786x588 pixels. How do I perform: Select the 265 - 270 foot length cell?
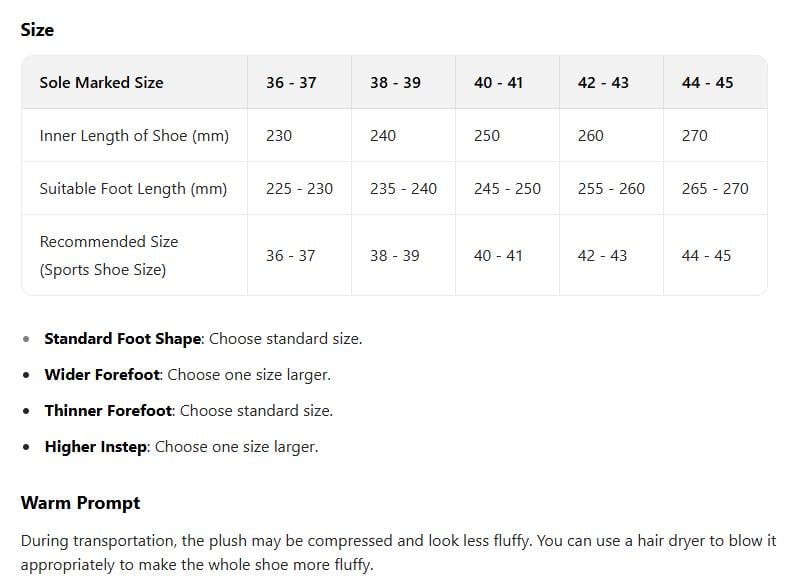tap(715, 188)
